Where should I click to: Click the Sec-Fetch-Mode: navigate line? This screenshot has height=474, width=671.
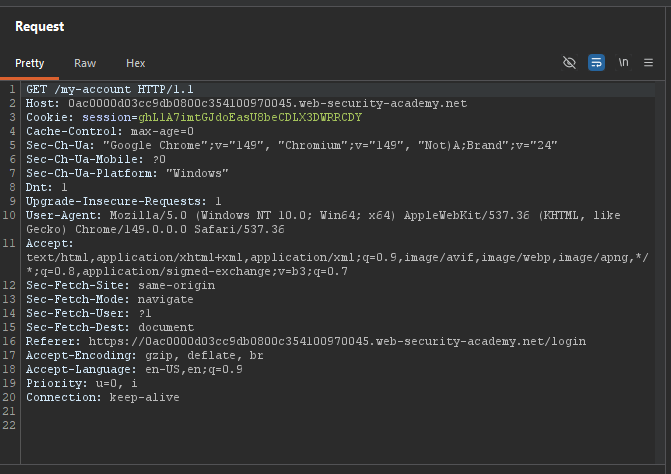coord(110,299)
